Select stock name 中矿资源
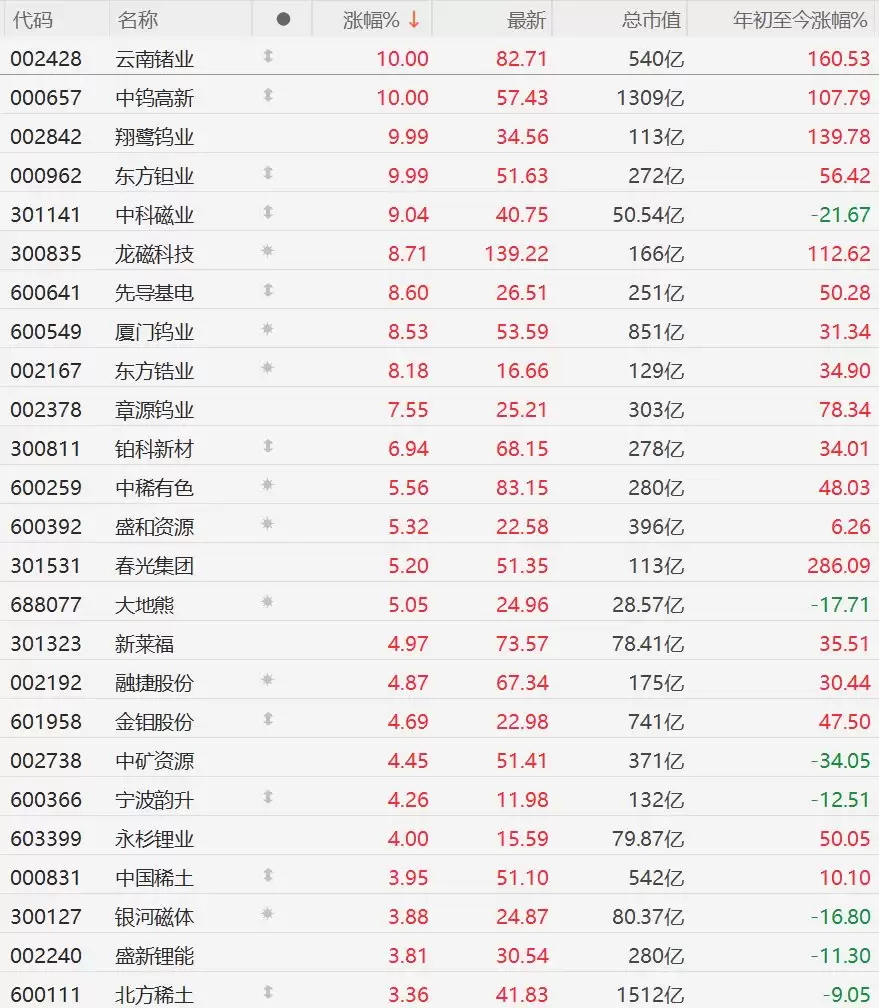This screenshot has width=879, height=1008. tap(154, 761)
